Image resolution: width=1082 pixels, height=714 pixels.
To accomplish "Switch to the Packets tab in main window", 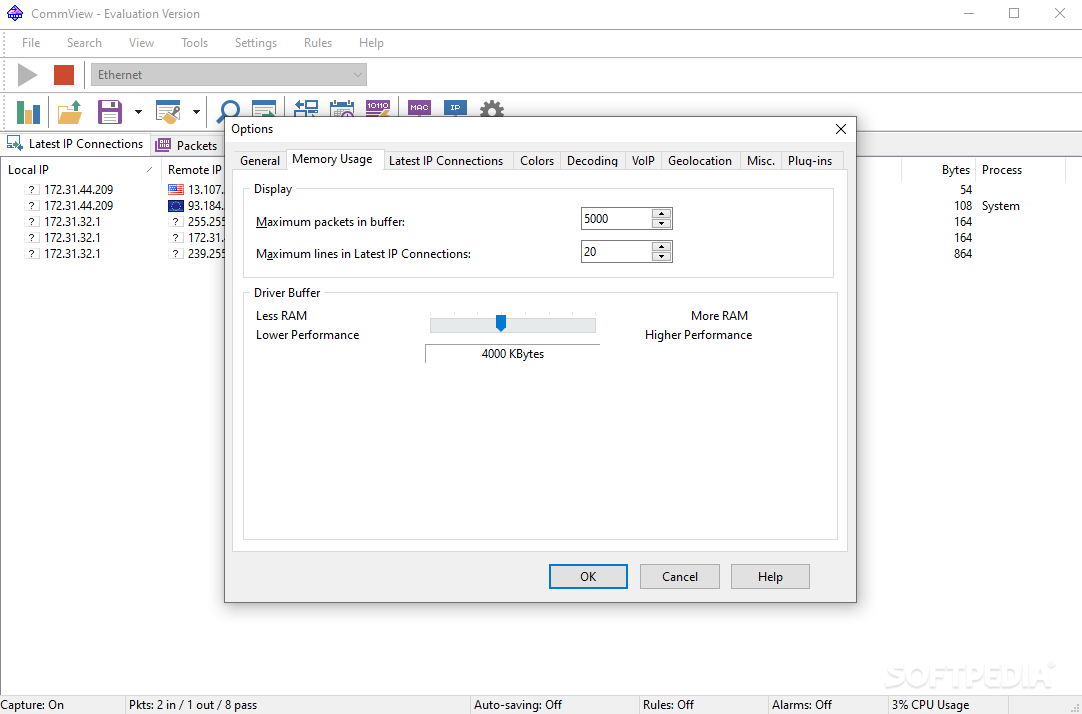I will coord(187,146).
